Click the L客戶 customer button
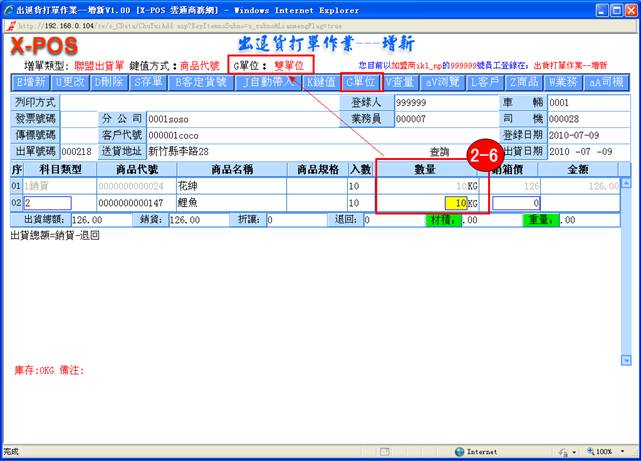This screenshot has height=461, width=641. point(489,82)
